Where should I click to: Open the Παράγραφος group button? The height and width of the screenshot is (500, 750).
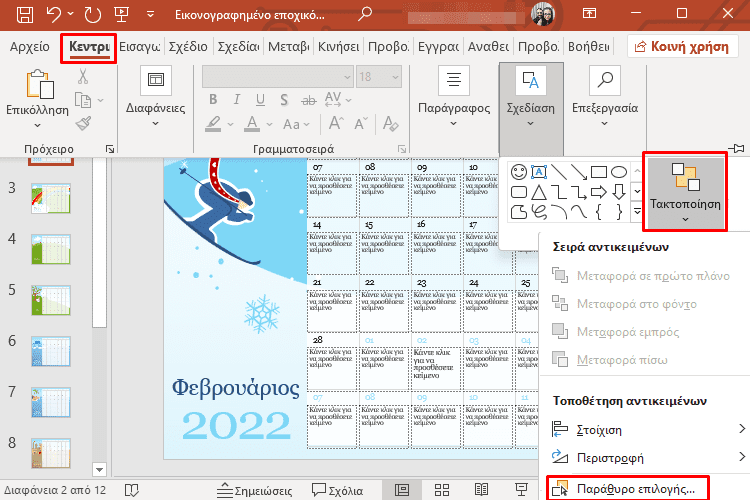point(454,97)
